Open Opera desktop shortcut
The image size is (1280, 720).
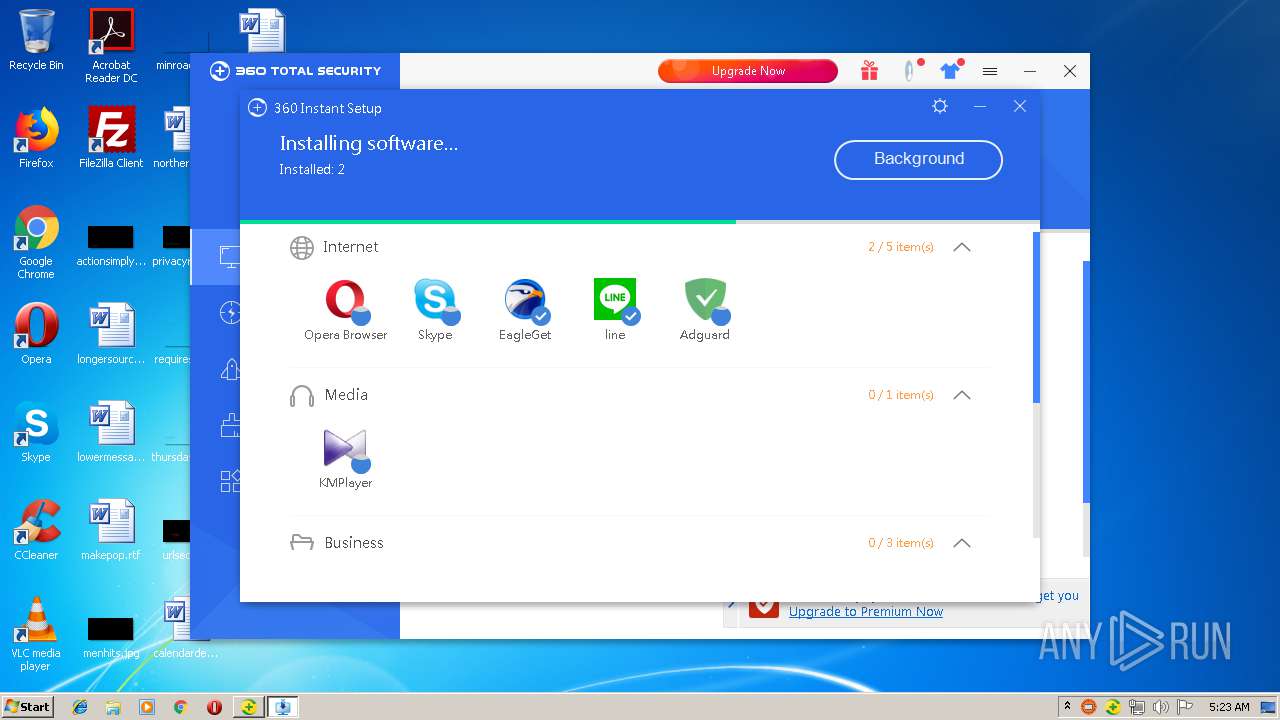pyautogui.click(x=36, y=334)
